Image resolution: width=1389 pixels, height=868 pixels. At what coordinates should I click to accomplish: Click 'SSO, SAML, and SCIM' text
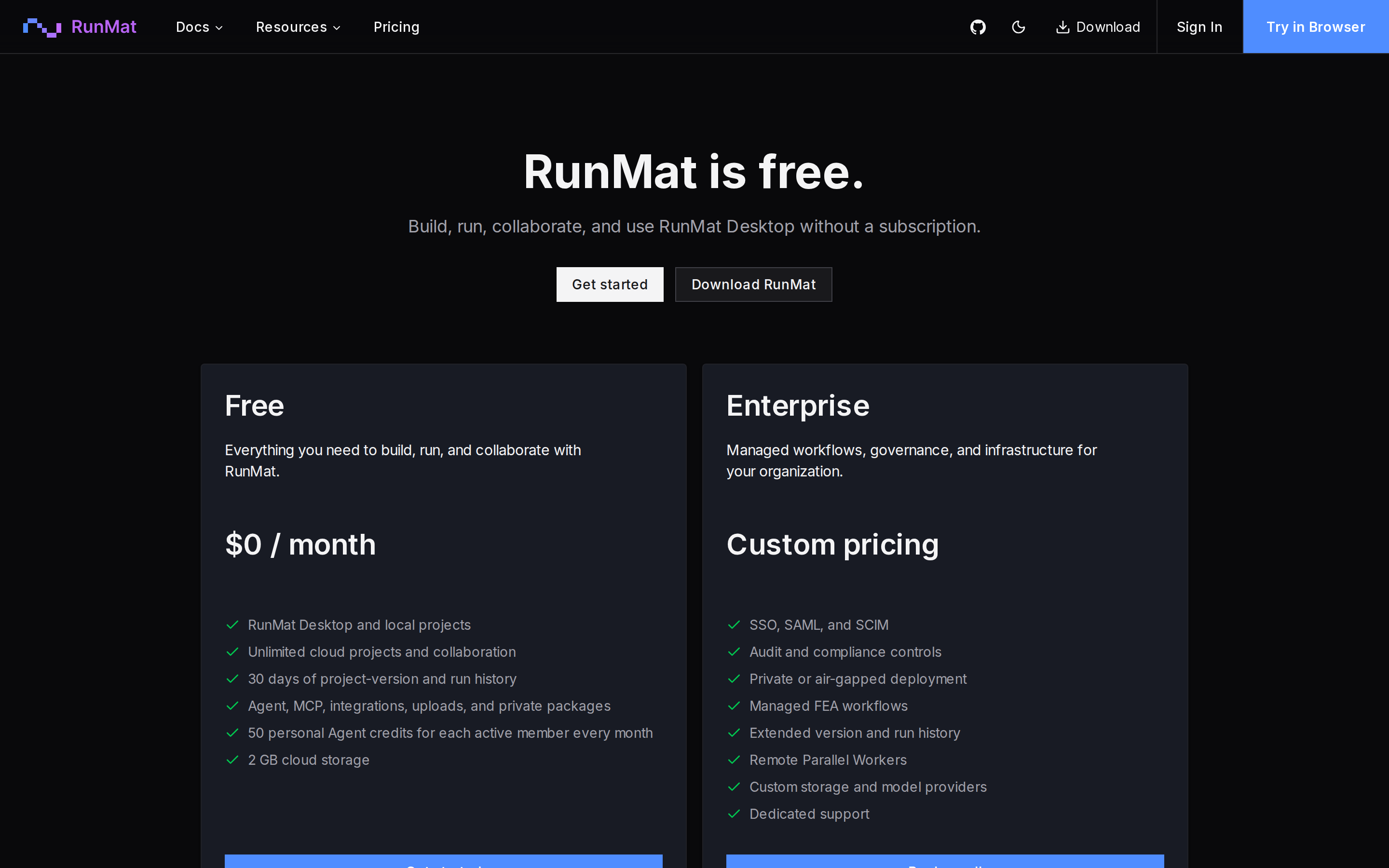click(x=819, y=624)
